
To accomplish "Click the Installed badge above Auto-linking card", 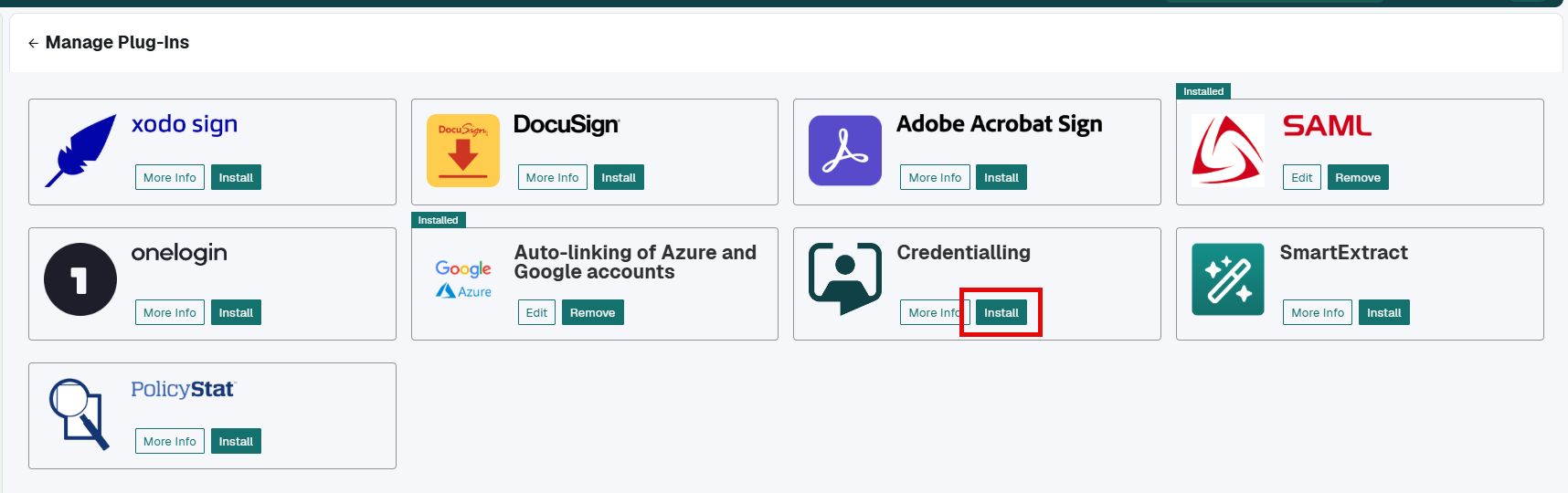I will click(x=439, y=220).
